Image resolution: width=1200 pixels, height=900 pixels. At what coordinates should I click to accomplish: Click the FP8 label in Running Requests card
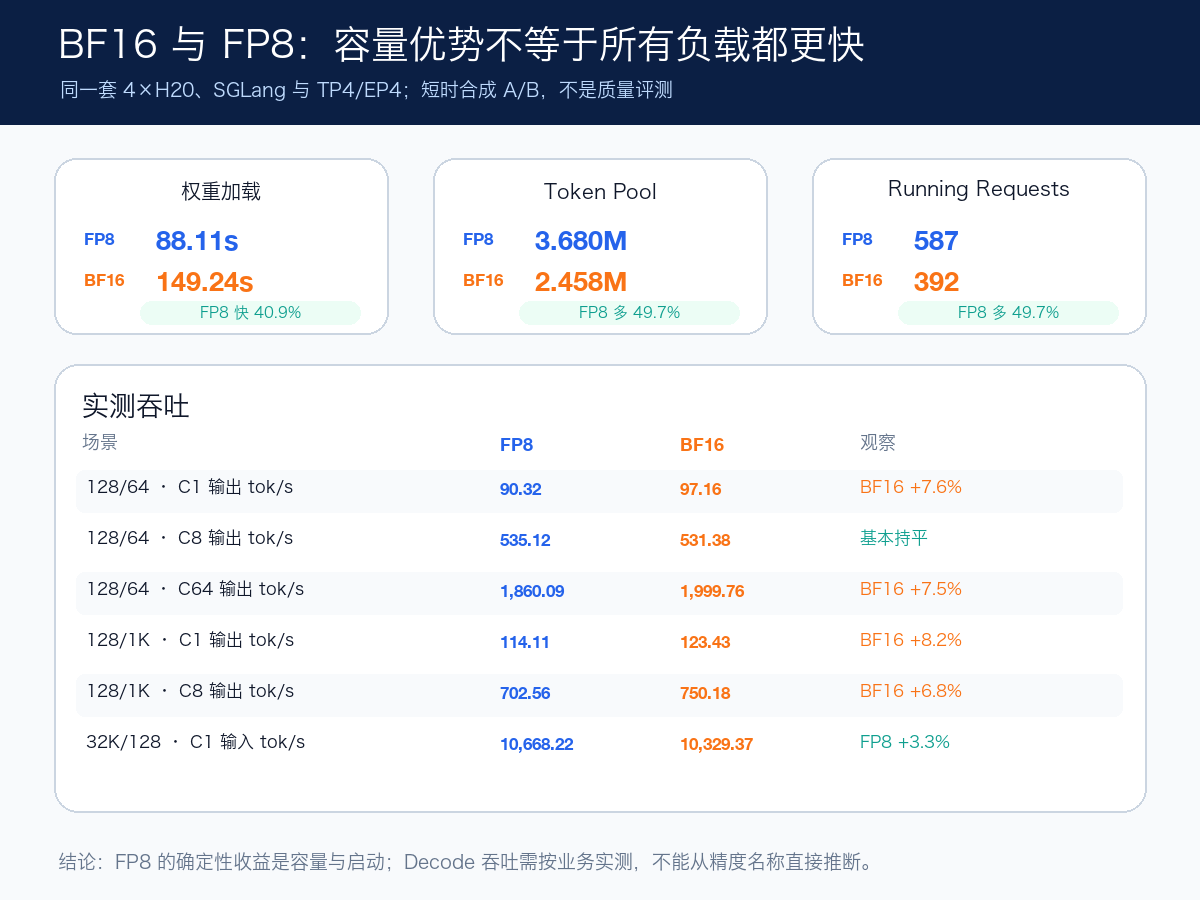(x=857, y=240)
